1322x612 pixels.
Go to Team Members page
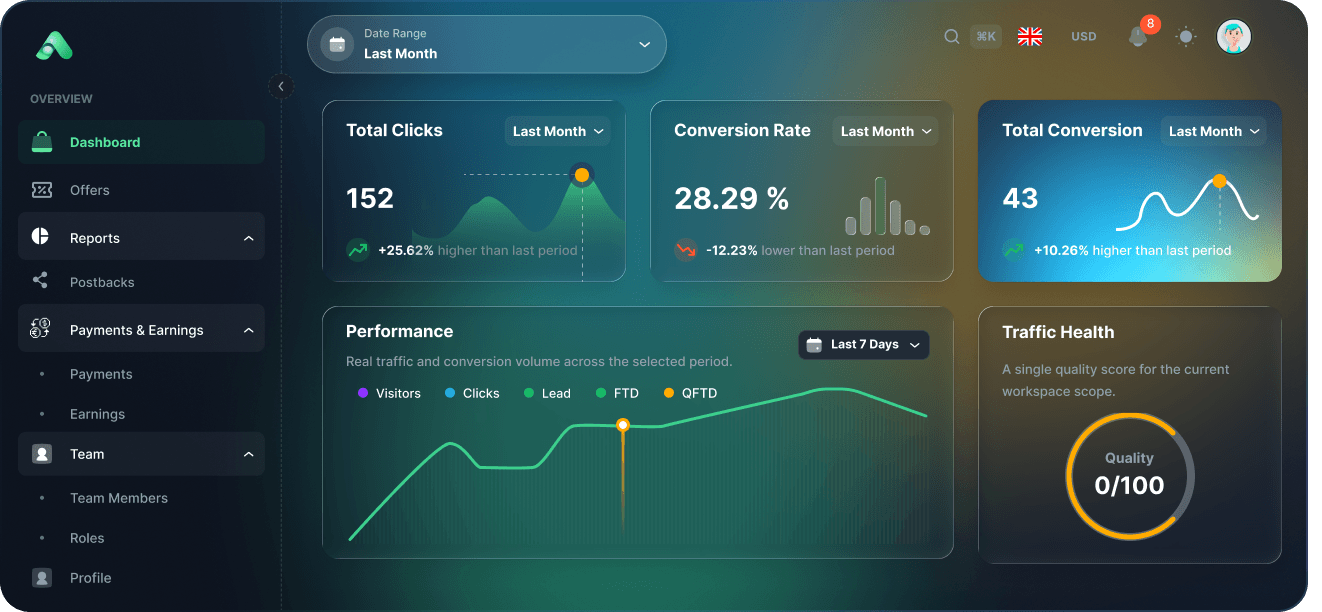point(119,498)
